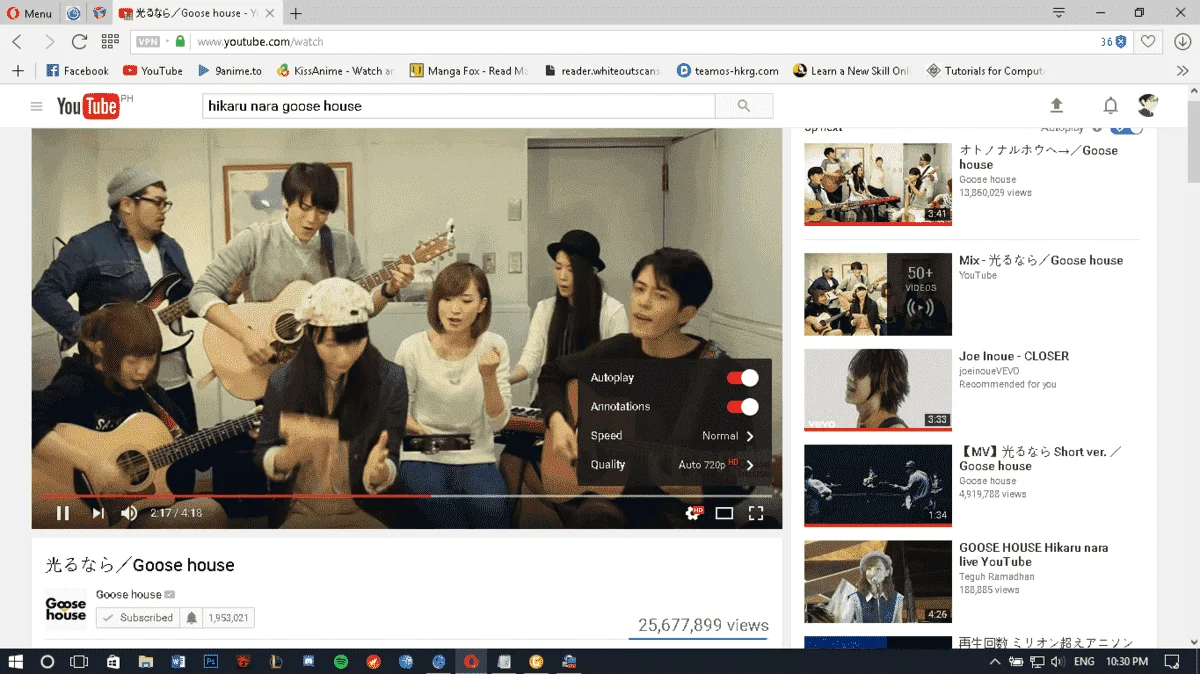
Task: Open GOOSE HOUSE Hikaru nara live video
Action: (x=1034, y=555)
